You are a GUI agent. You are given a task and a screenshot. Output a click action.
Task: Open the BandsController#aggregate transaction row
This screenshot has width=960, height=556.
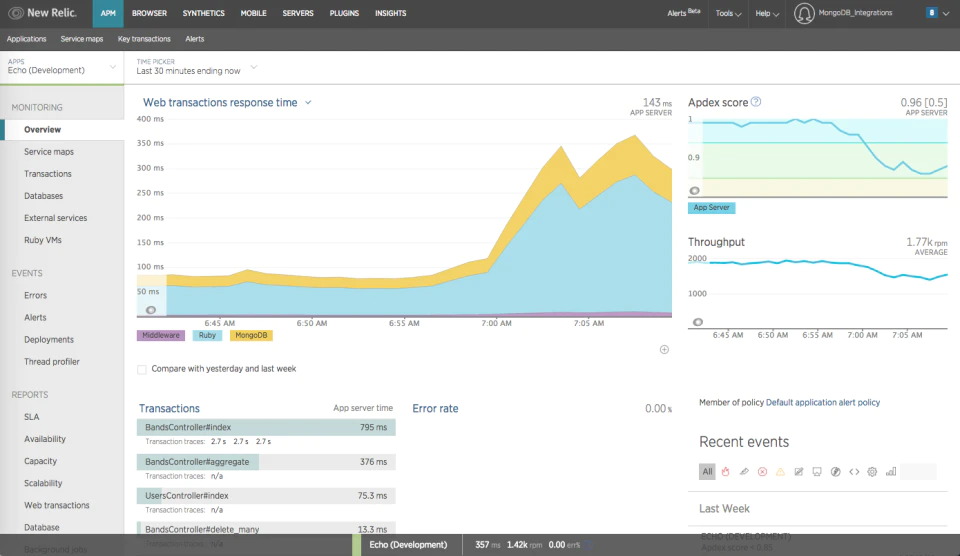point(266,462)
